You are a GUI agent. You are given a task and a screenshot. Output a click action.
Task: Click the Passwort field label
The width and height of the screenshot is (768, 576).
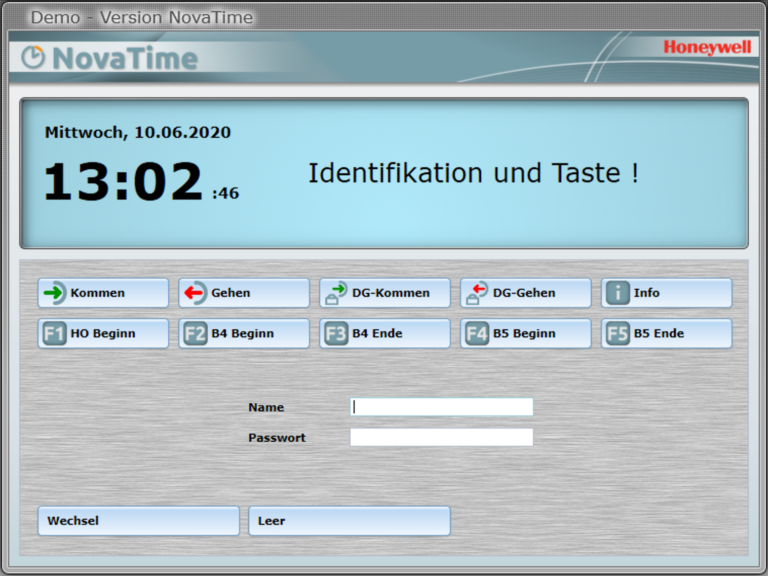tap(277, 438)
